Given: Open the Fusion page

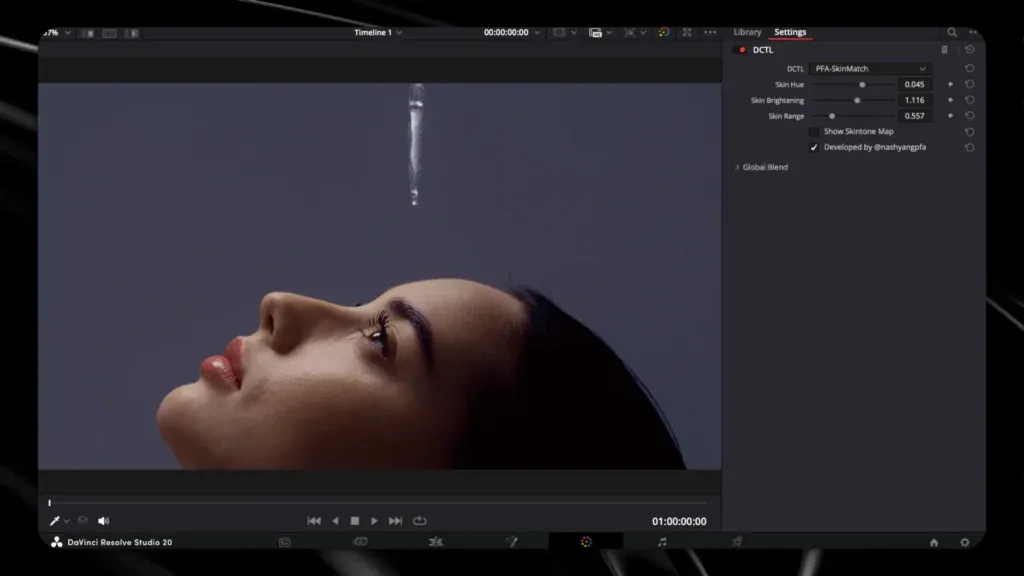Looking at the screenshot, I should 511,542.
